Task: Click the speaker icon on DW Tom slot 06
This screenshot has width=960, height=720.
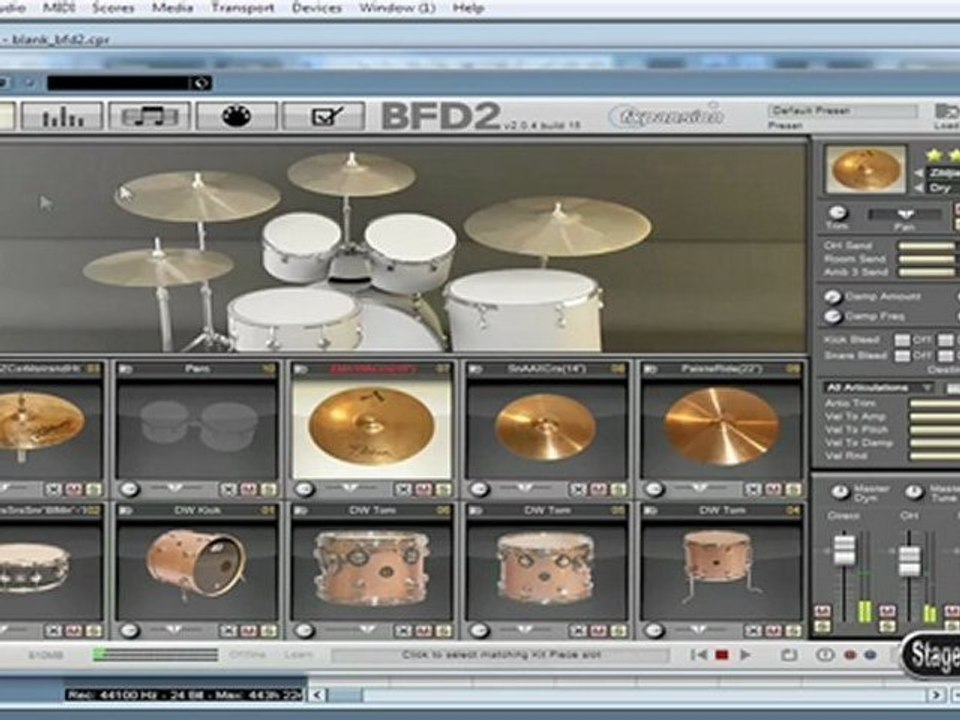Action: coord(301,510)
